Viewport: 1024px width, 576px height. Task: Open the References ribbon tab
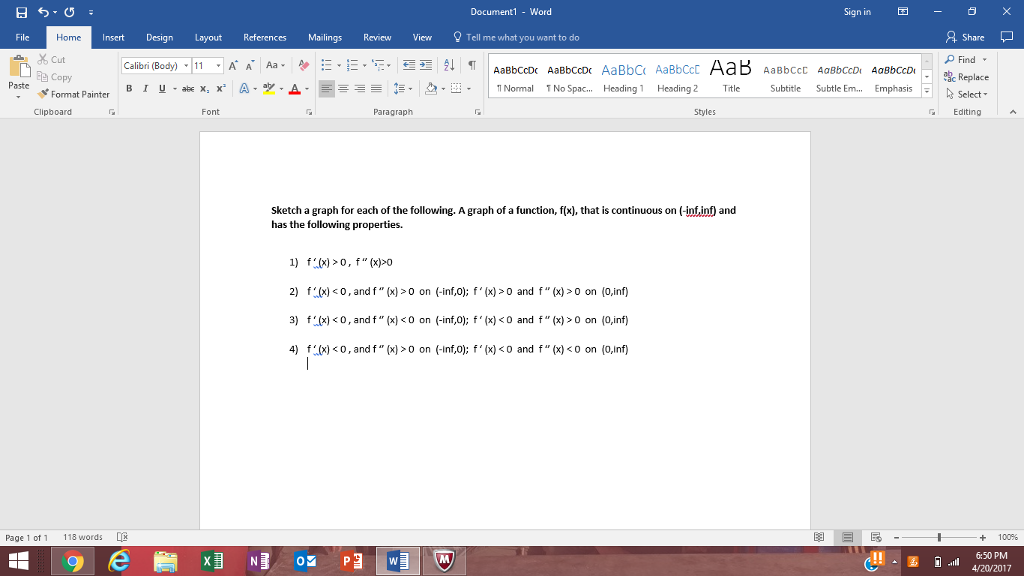click(x=264, y=37)
